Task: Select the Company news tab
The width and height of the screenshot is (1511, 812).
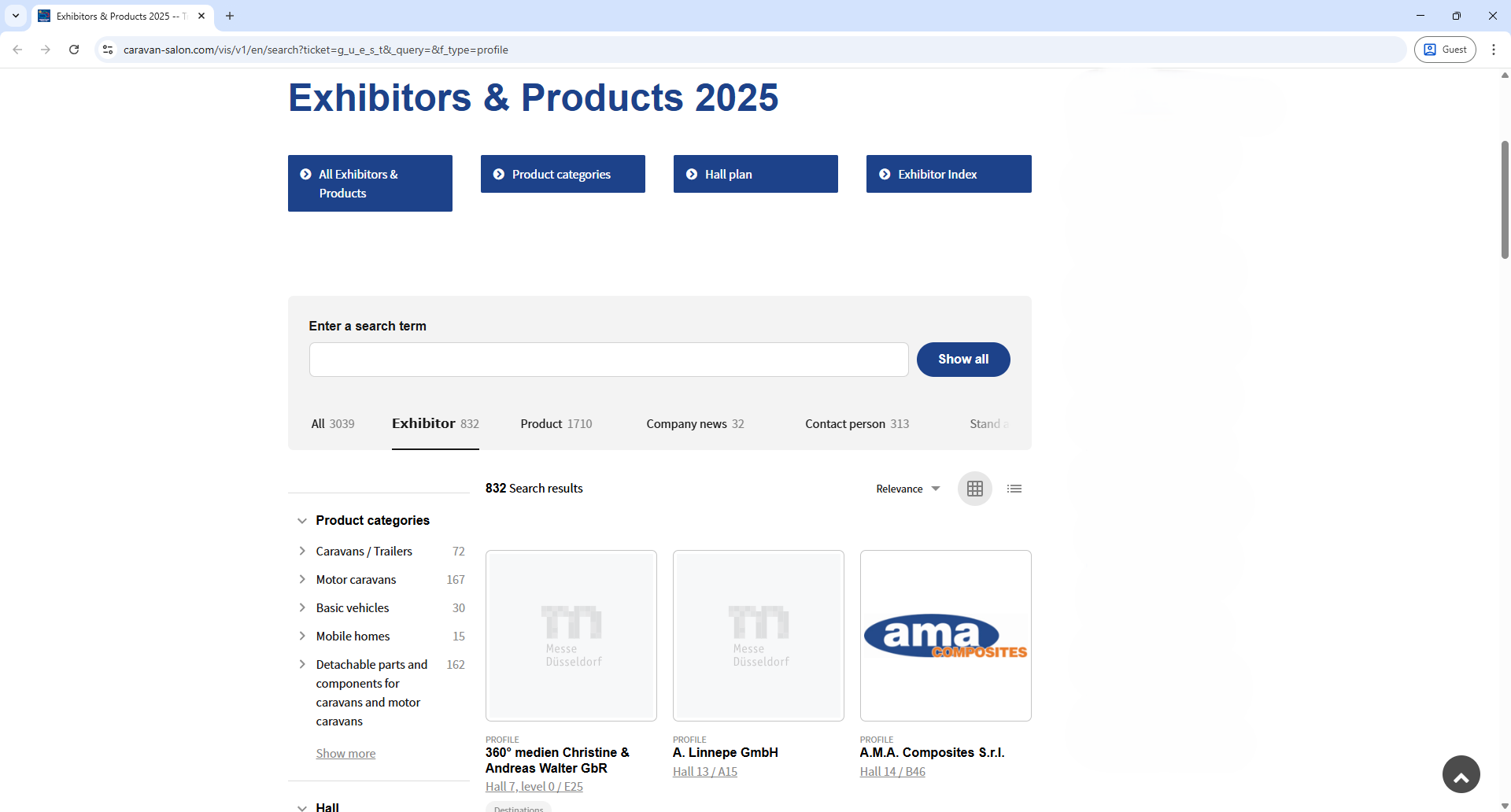Action: coord(685,423)
